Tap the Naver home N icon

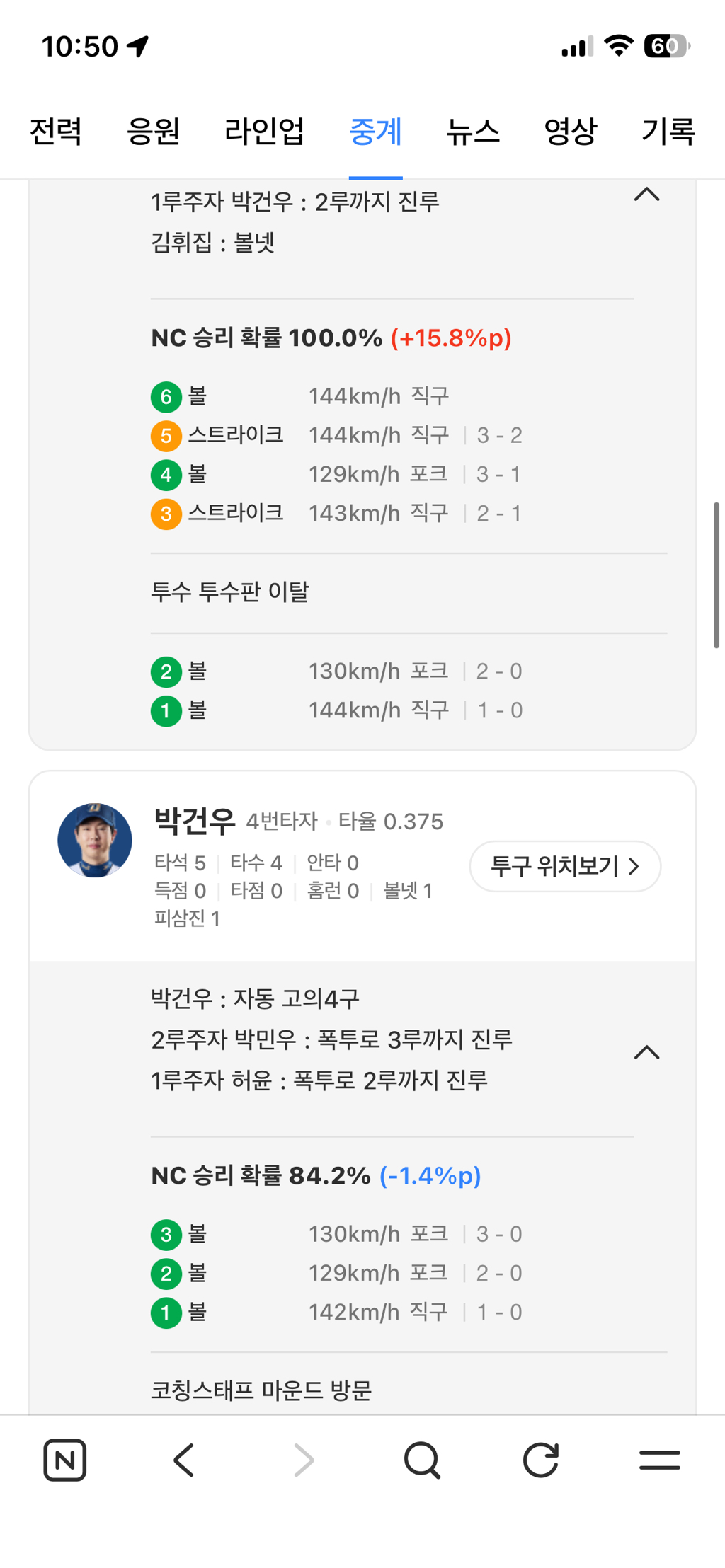64,1459
